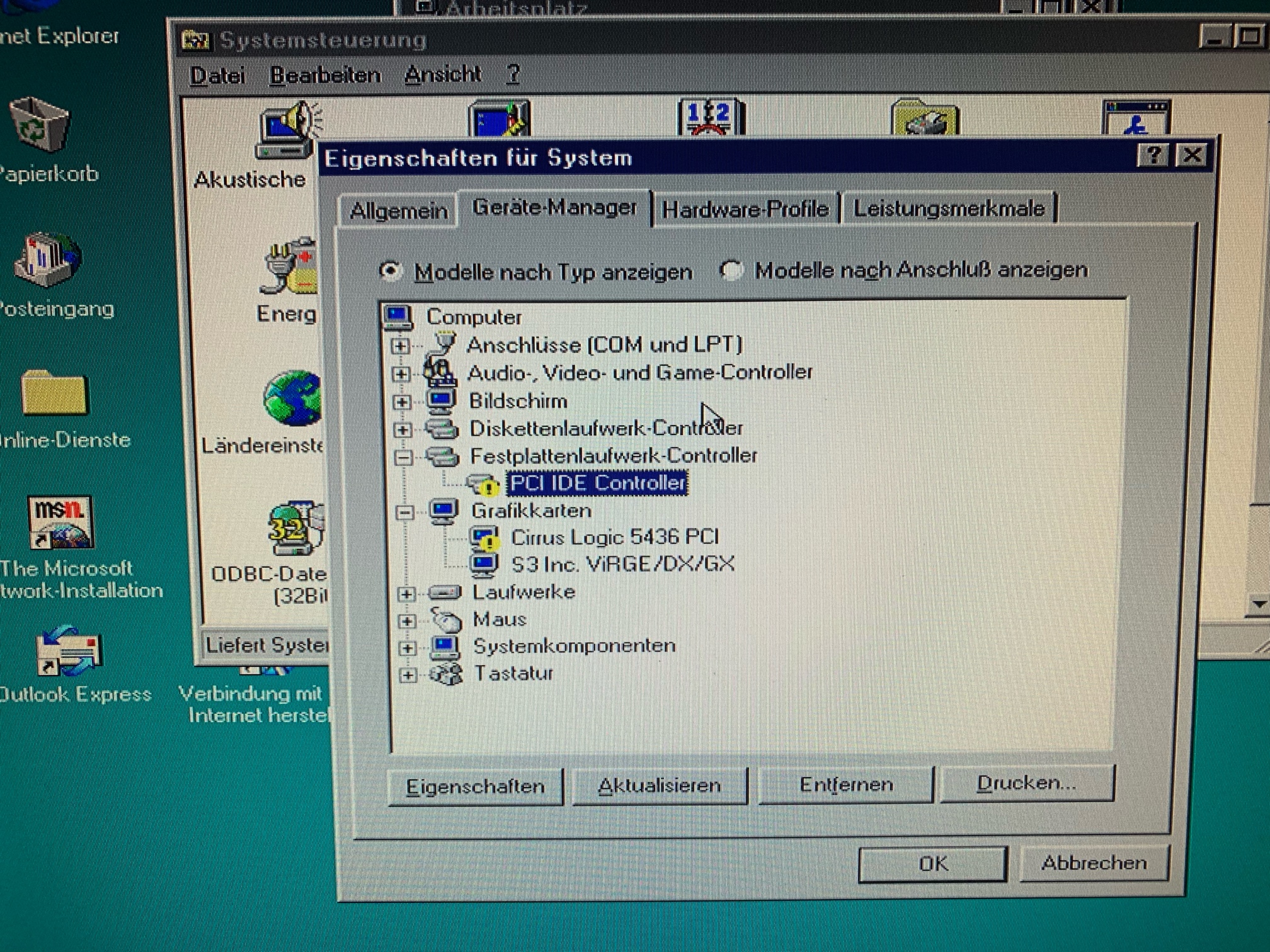
Task: Open the Outlook Express shortcut icon
Action: [68, 651]
